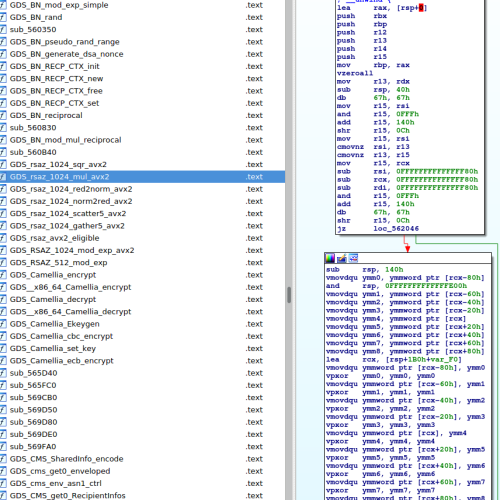Click function icon beside sub_560350
Viewport: 500px width, 500px height.
click(3, 30)
